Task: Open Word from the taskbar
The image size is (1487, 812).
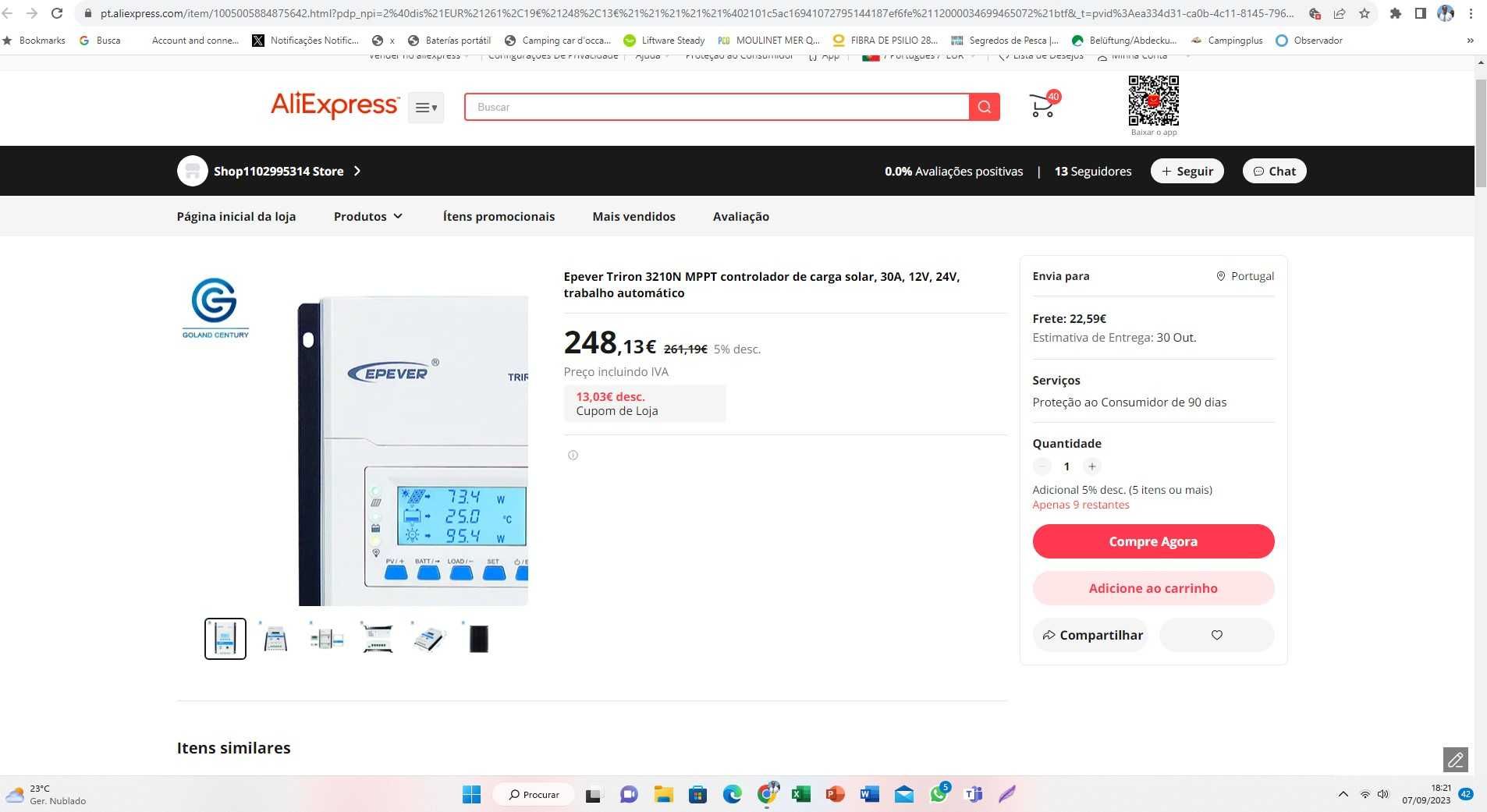Action: 869,794
